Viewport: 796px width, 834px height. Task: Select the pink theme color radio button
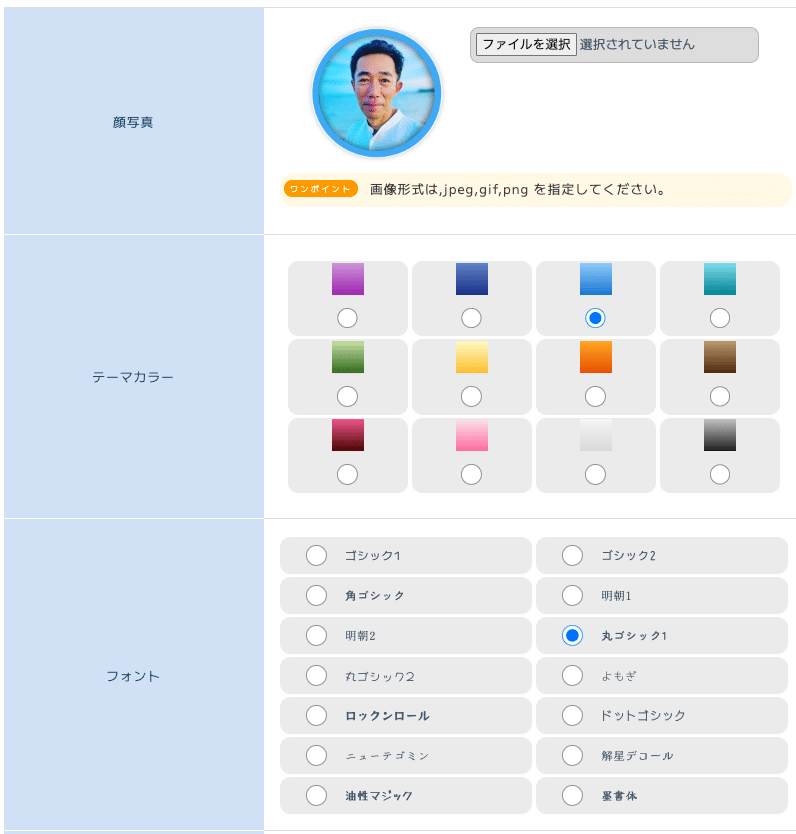(471, 474)
